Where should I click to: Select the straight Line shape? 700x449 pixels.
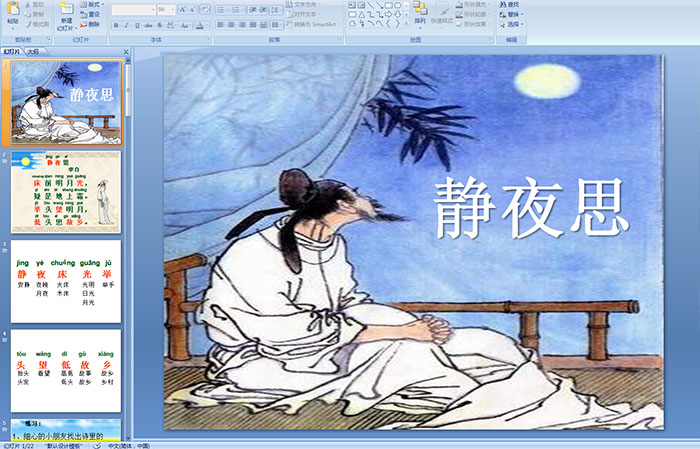point(370,5)
